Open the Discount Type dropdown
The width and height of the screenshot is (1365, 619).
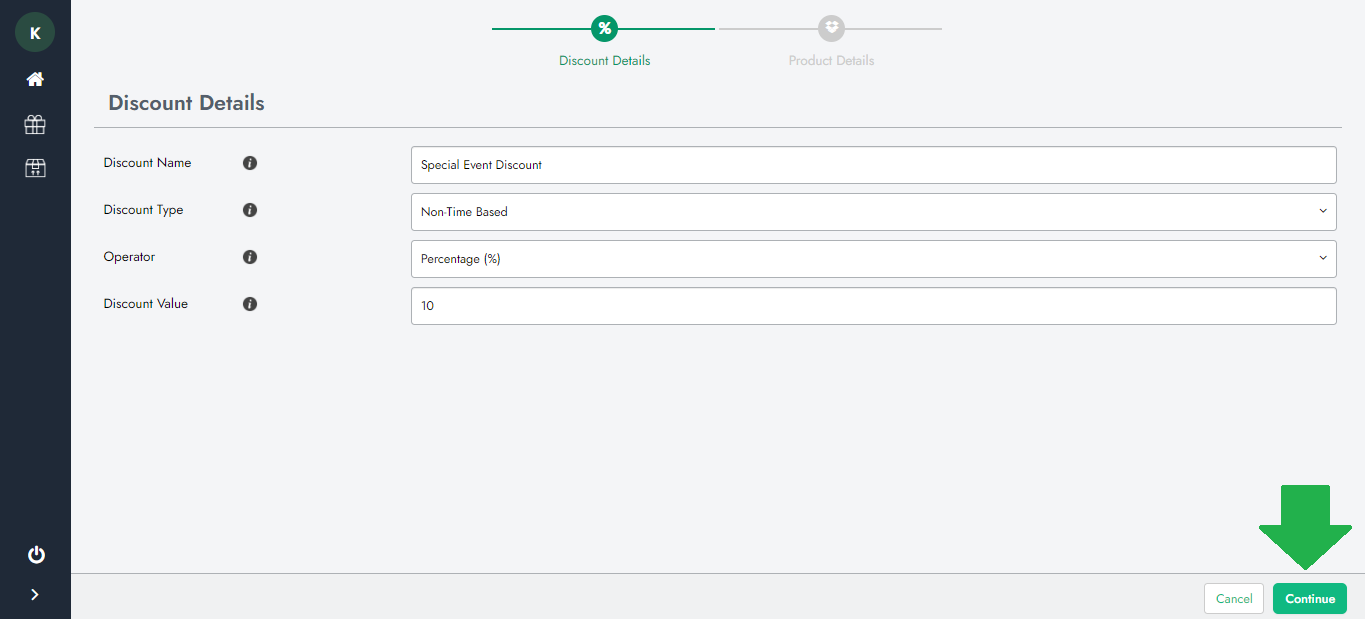coord(873,212)
